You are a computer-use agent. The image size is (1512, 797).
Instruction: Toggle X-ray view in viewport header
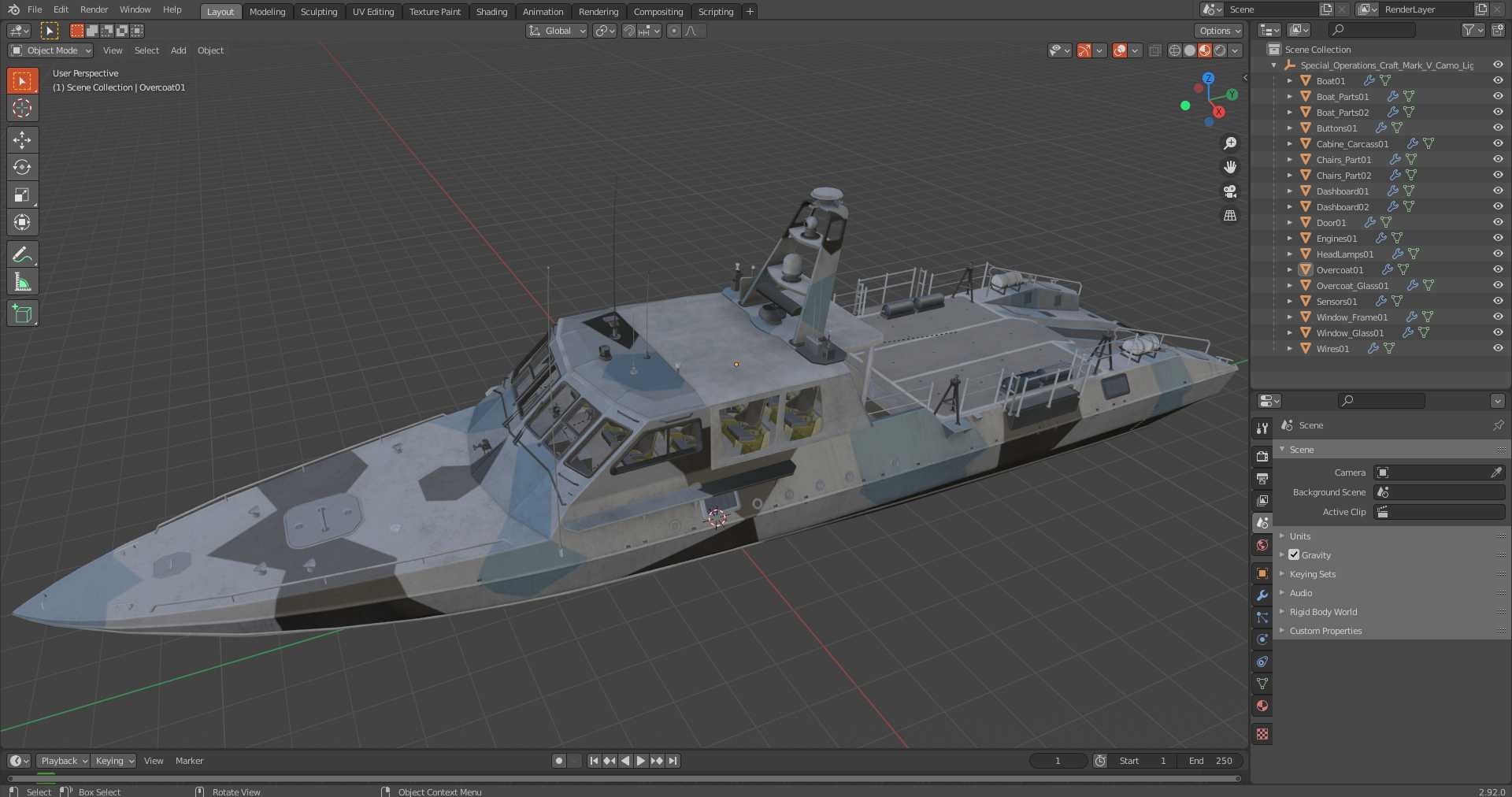coord(1155,50)
